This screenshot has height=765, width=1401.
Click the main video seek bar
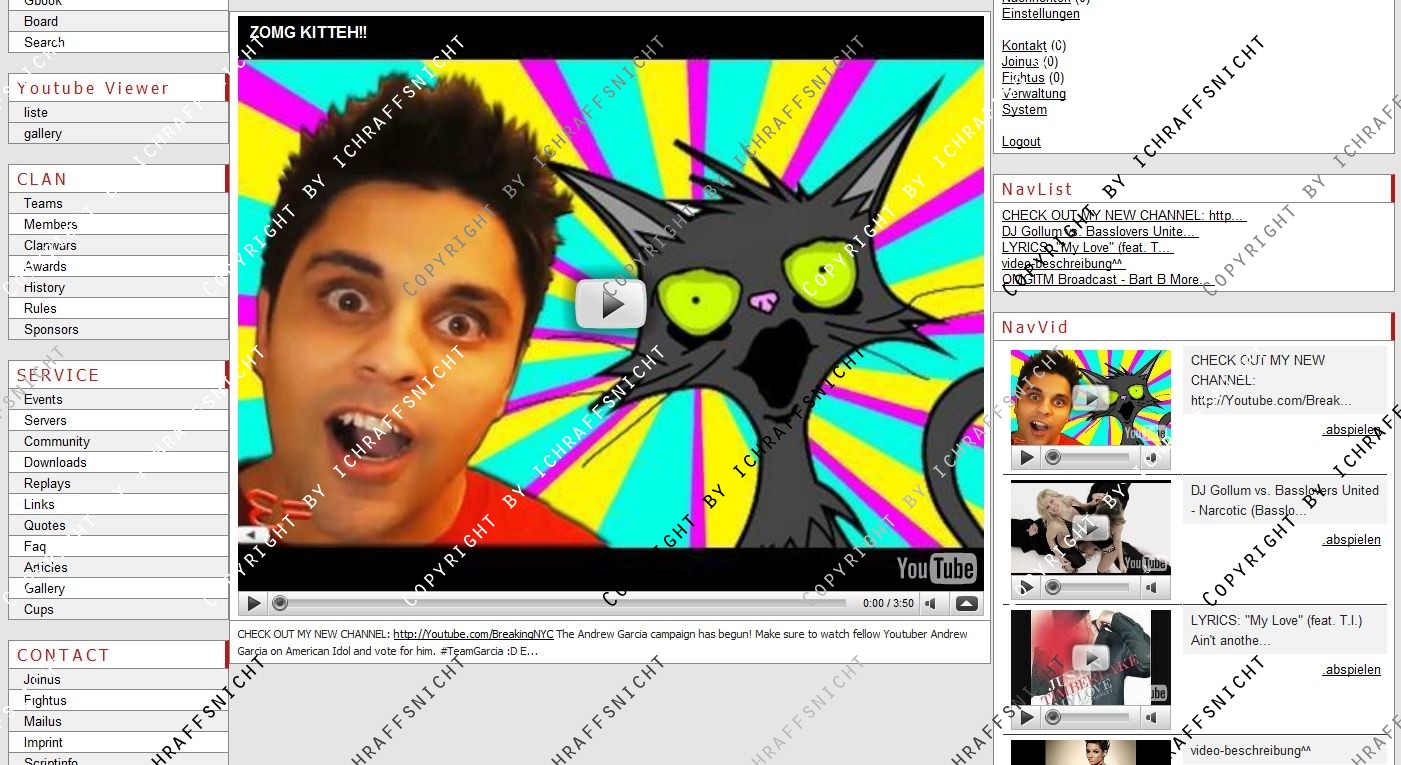560,603
